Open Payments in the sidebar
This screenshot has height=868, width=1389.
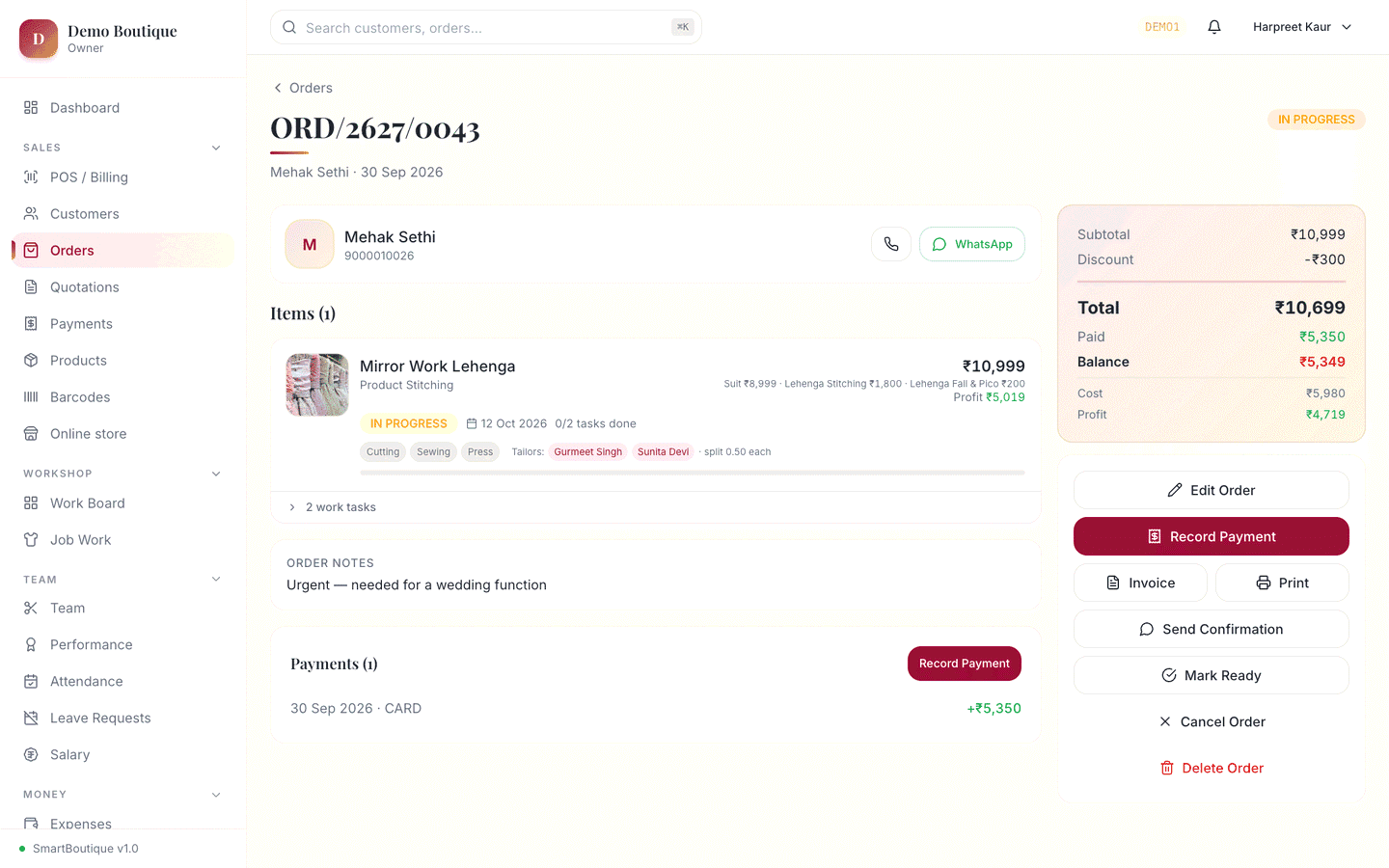(123, 324)
